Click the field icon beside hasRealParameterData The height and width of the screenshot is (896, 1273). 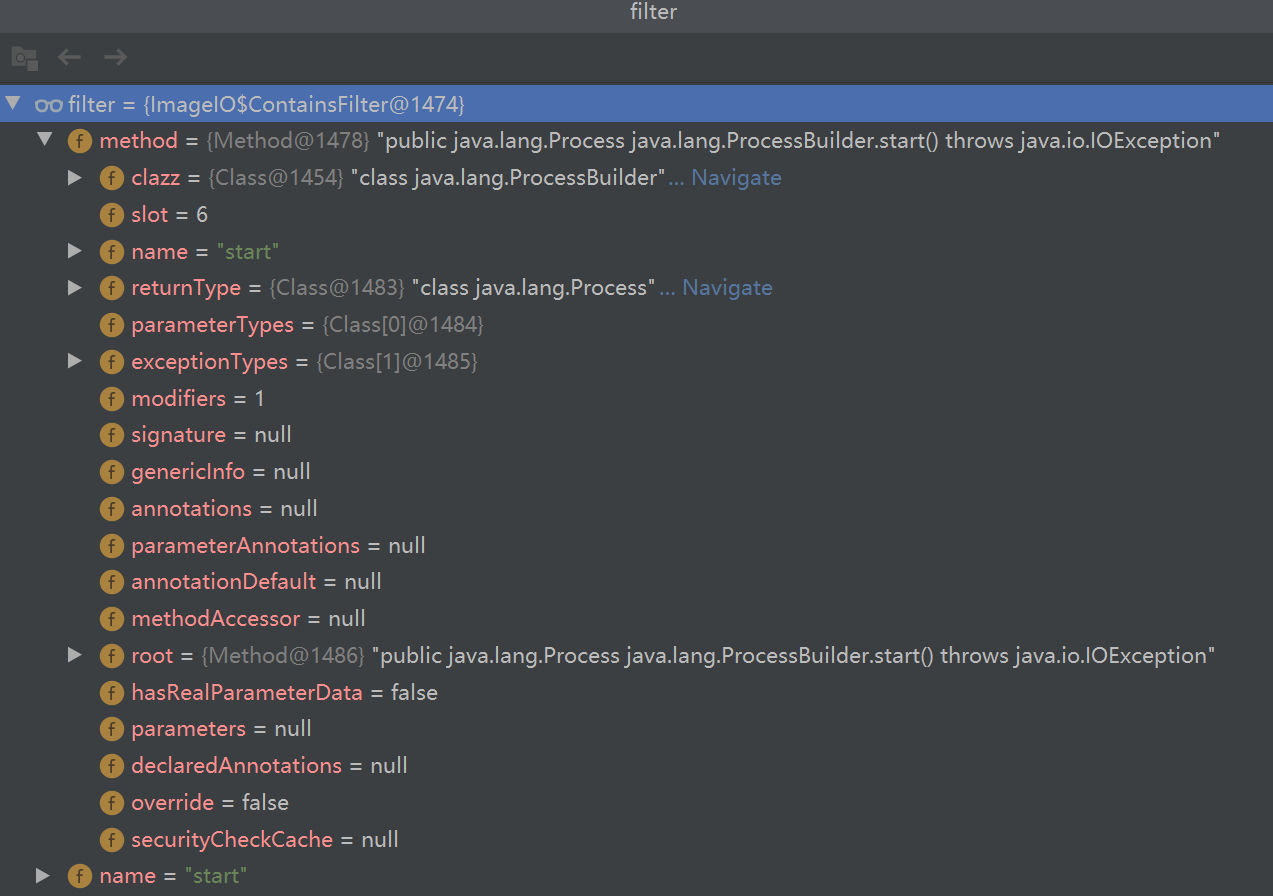click(x=113, y=693)
